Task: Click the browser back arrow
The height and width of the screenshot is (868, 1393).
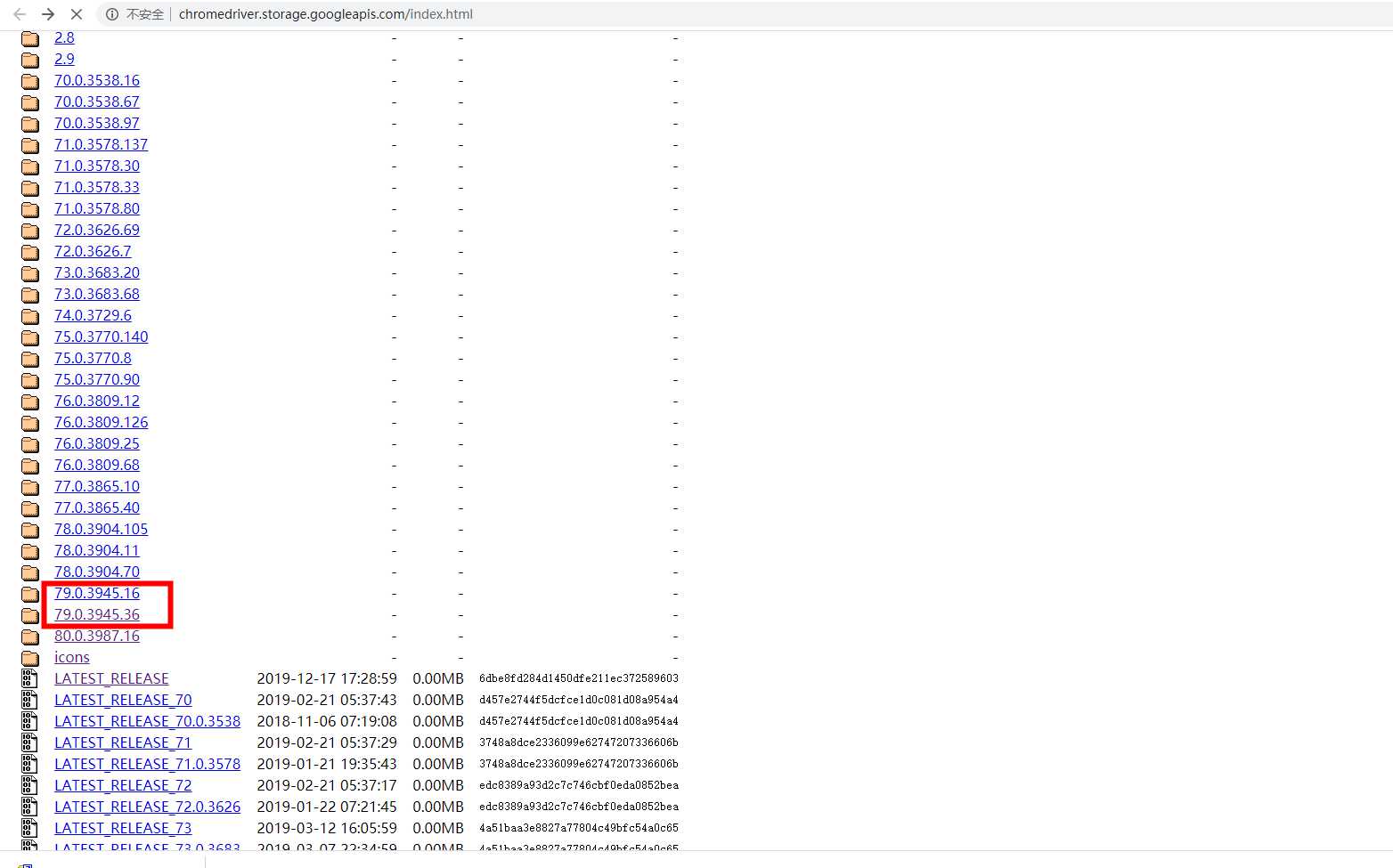Action: pyautogui.click(x=20, y=14)
